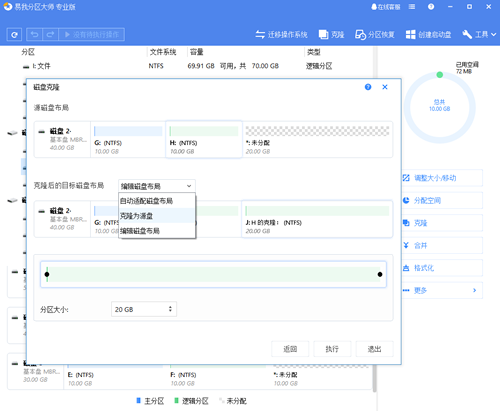Open the 克隆 clone tool in toolbar
The width and height of the screenshot is (500, 411).
coord(332,35)
